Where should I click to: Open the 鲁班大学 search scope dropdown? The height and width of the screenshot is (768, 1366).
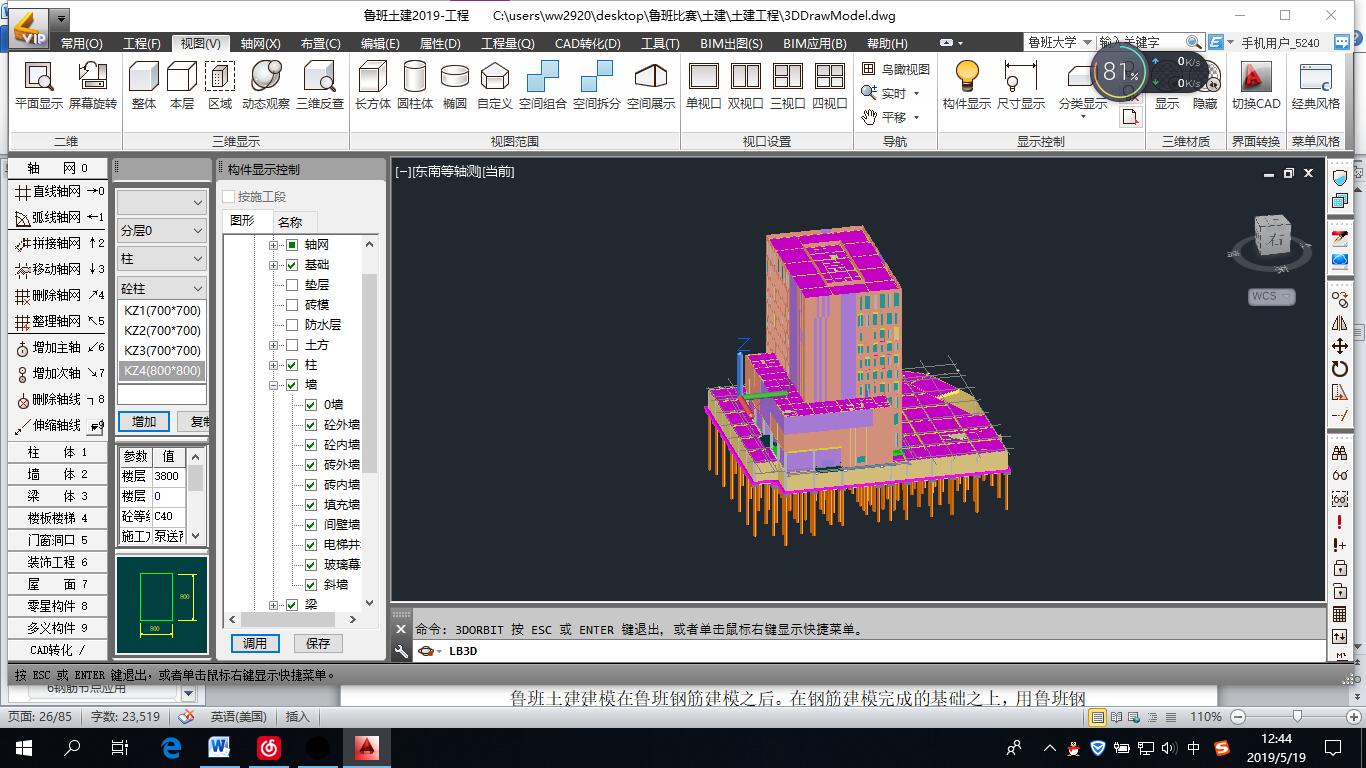click(1087, 43)
